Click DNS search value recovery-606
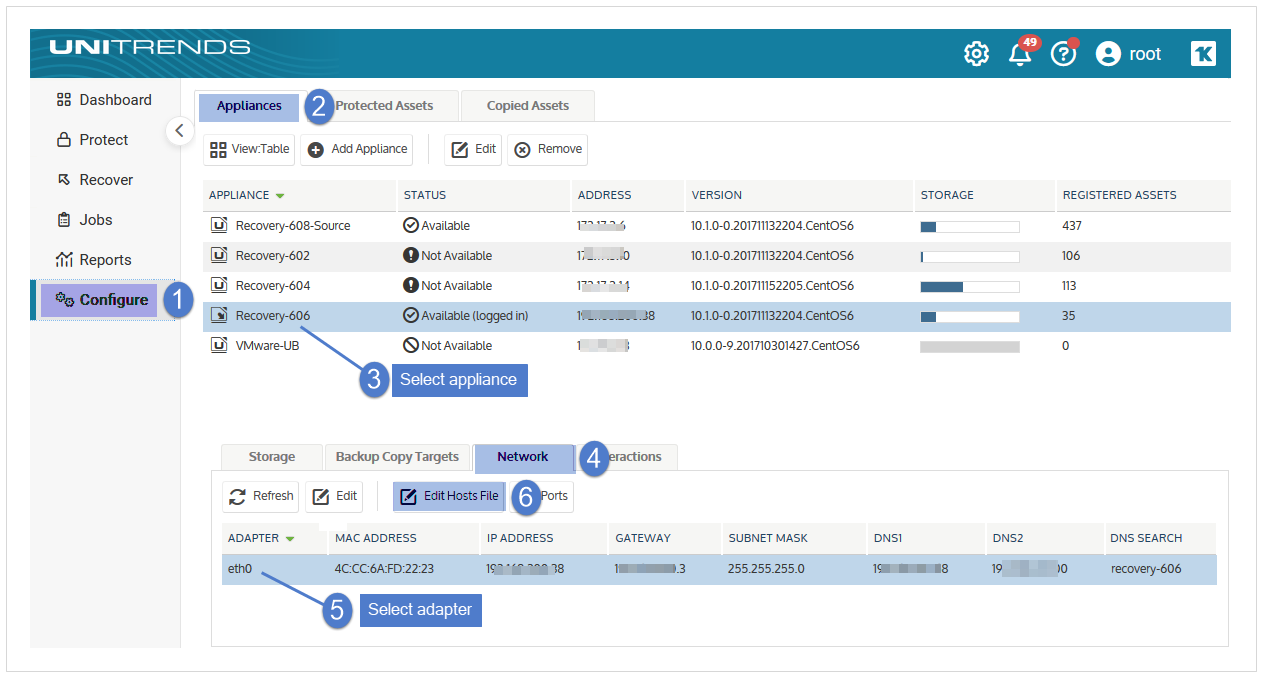 click(1146, 569)
